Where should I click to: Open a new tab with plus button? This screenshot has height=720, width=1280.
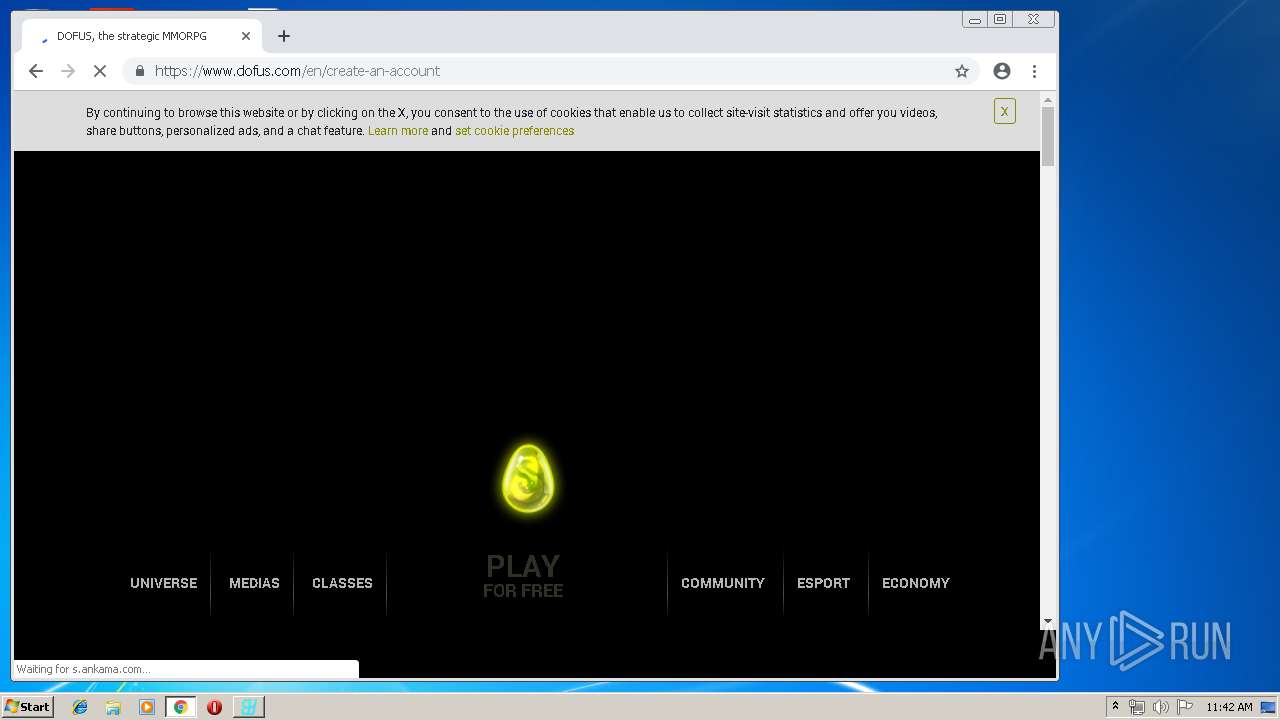(284, 36)
